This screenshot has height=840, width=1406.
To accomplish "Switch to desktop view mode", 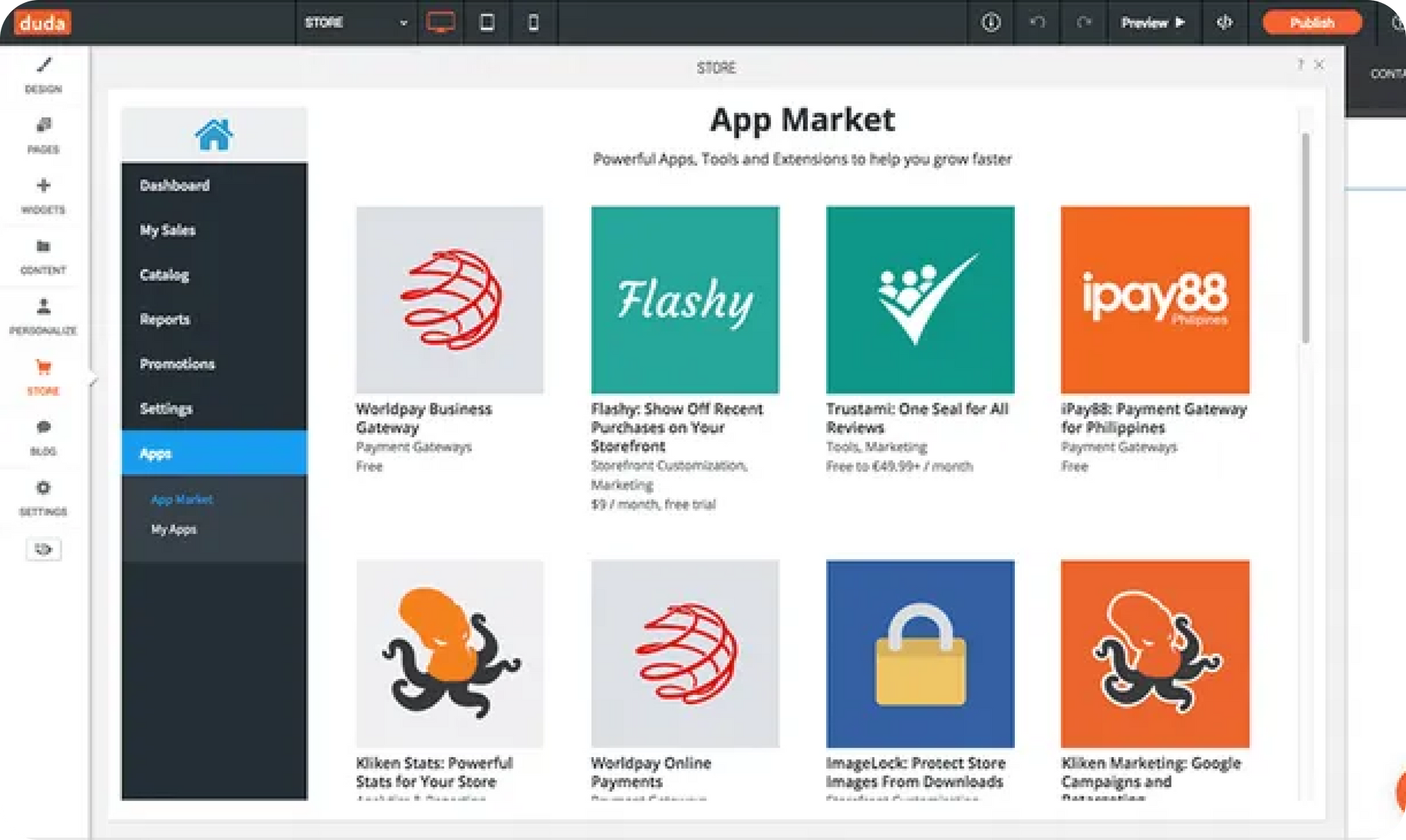I will (440, 23).
